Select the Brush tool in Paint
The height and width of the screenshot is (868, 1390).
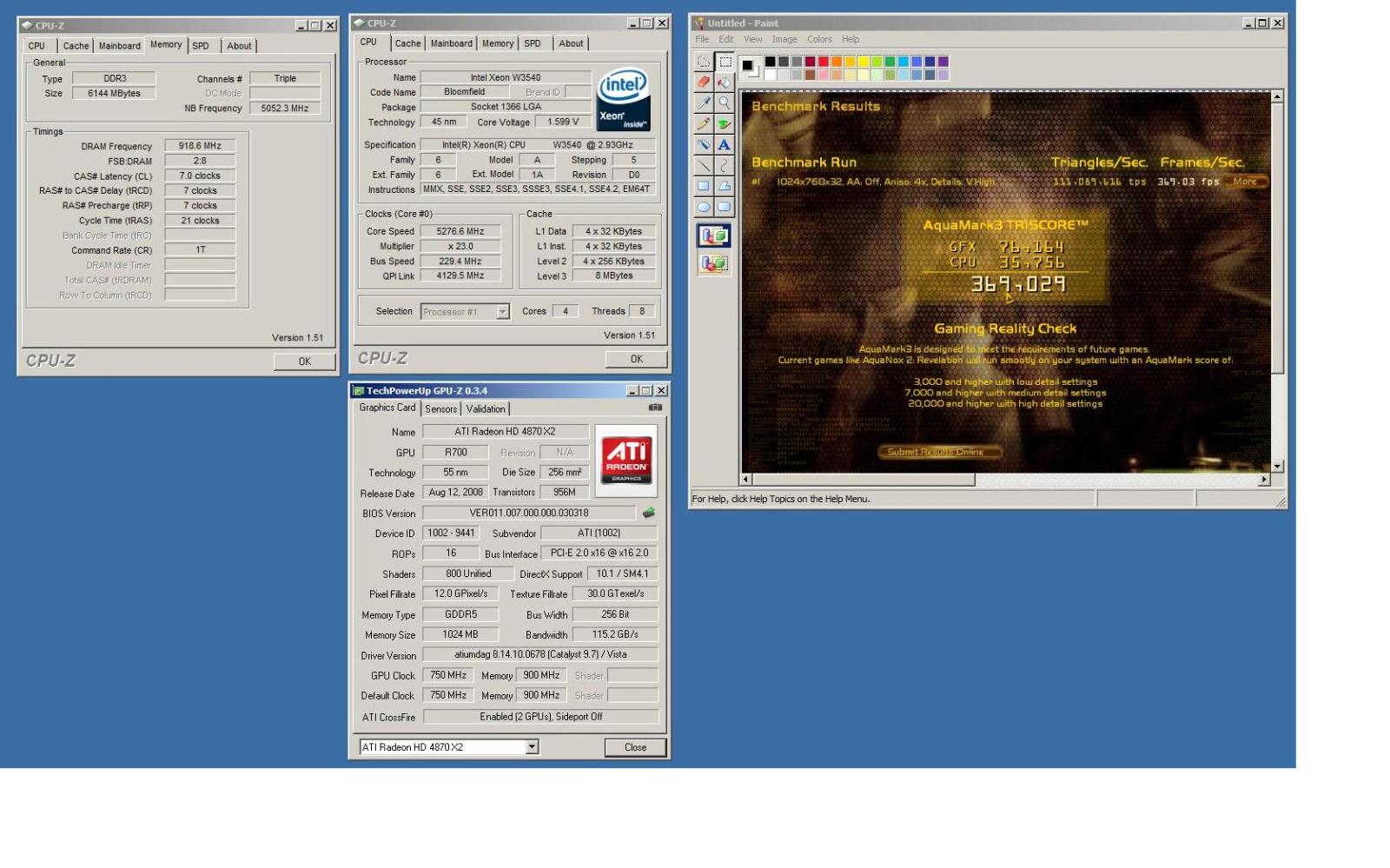[x=725, y=124]
